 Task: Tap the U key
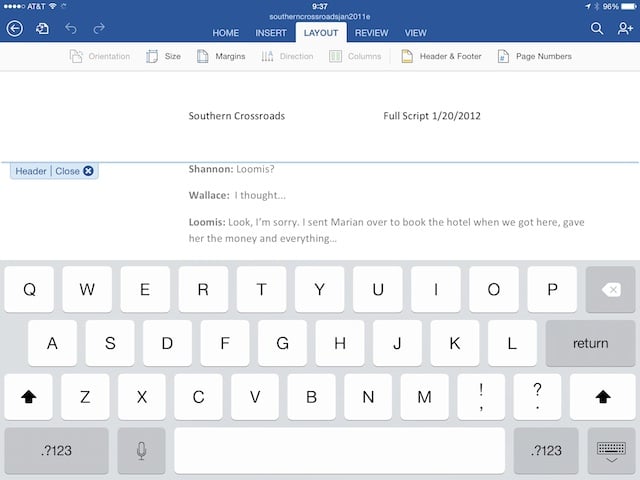coord(378,289)
